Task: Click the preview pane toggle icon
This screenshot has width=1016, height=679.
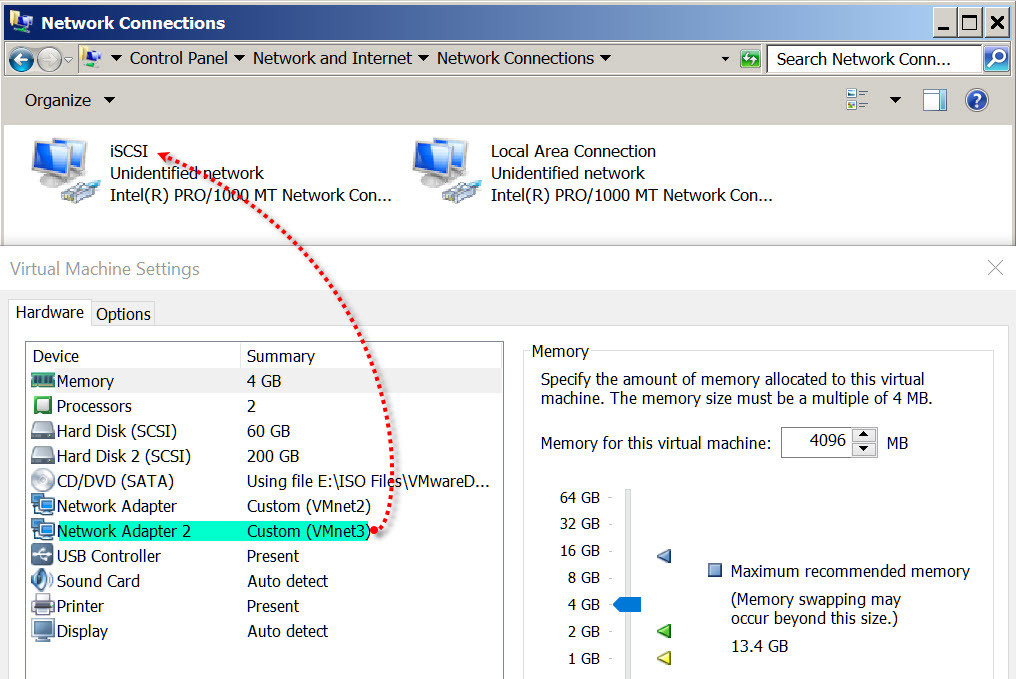Action: 935,100
